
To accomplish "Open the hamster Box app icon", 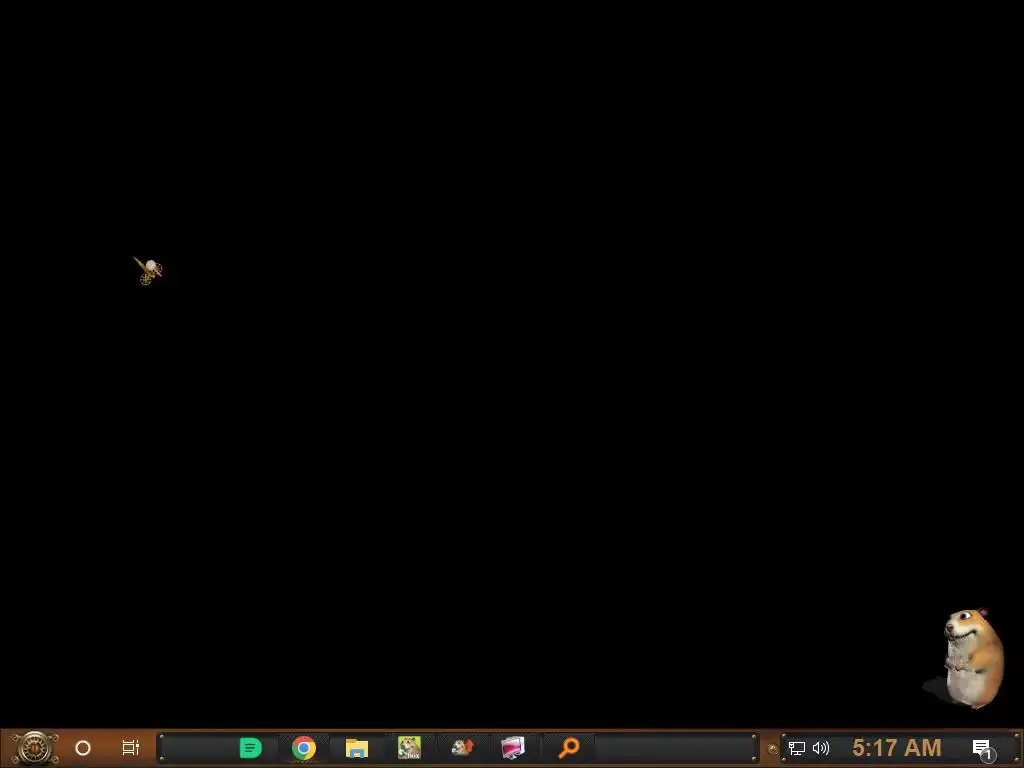I will [409, 748].
